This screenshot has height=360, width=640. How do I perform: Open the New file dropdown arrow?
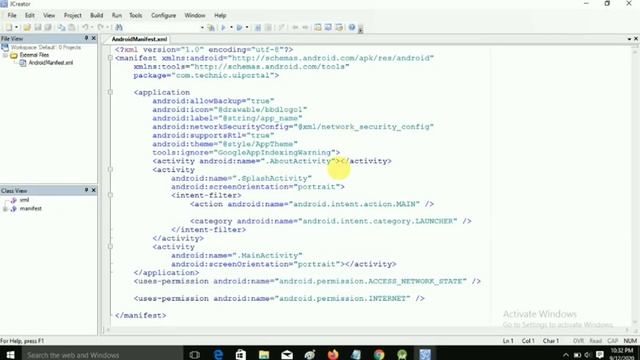click(x=16, y=27)
